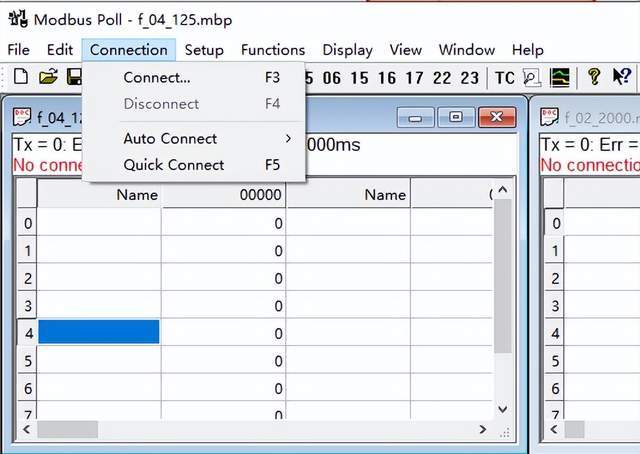The height and width of the screenshot is (454, 640).
Task: Maximize the f_04 child window
Action: (456, 118)
